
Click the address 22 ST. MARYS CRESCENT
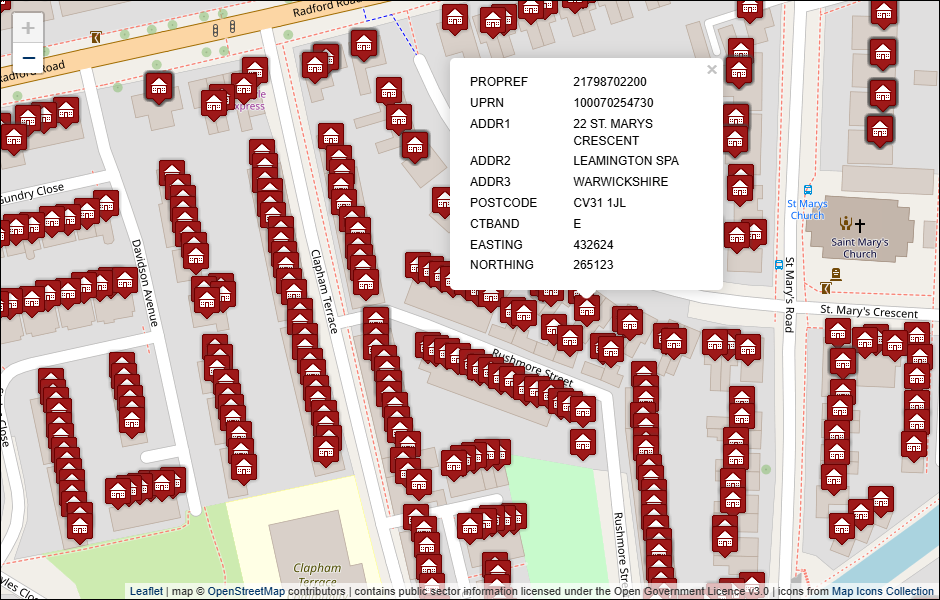(613, 132)
